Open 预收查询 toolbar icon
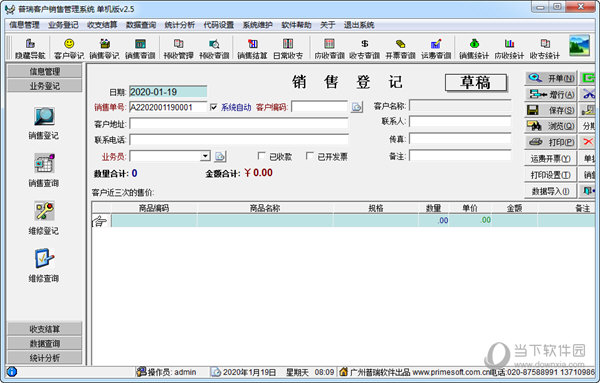 [214, 49]
